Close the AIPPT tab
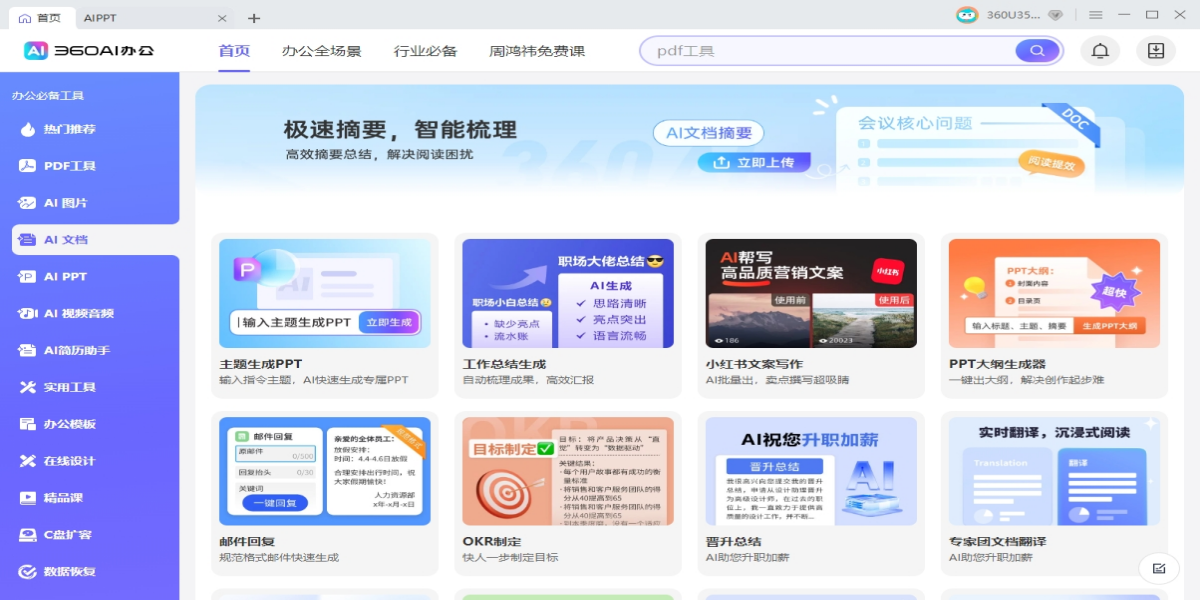Screen dimensions: 1200x600 (x=222, y=18)
